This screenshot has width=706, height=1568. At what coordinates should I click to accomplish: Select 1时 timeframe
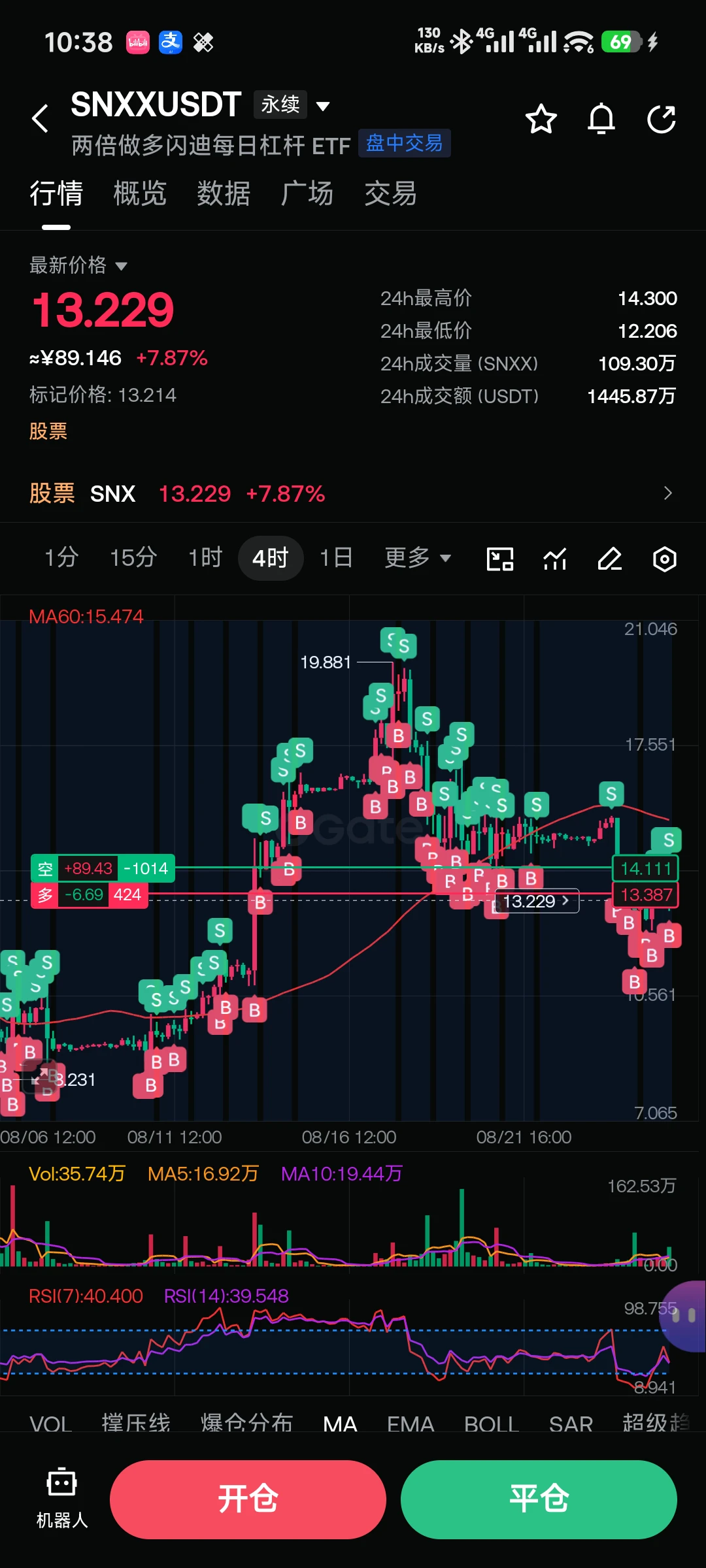pos(205,558)
